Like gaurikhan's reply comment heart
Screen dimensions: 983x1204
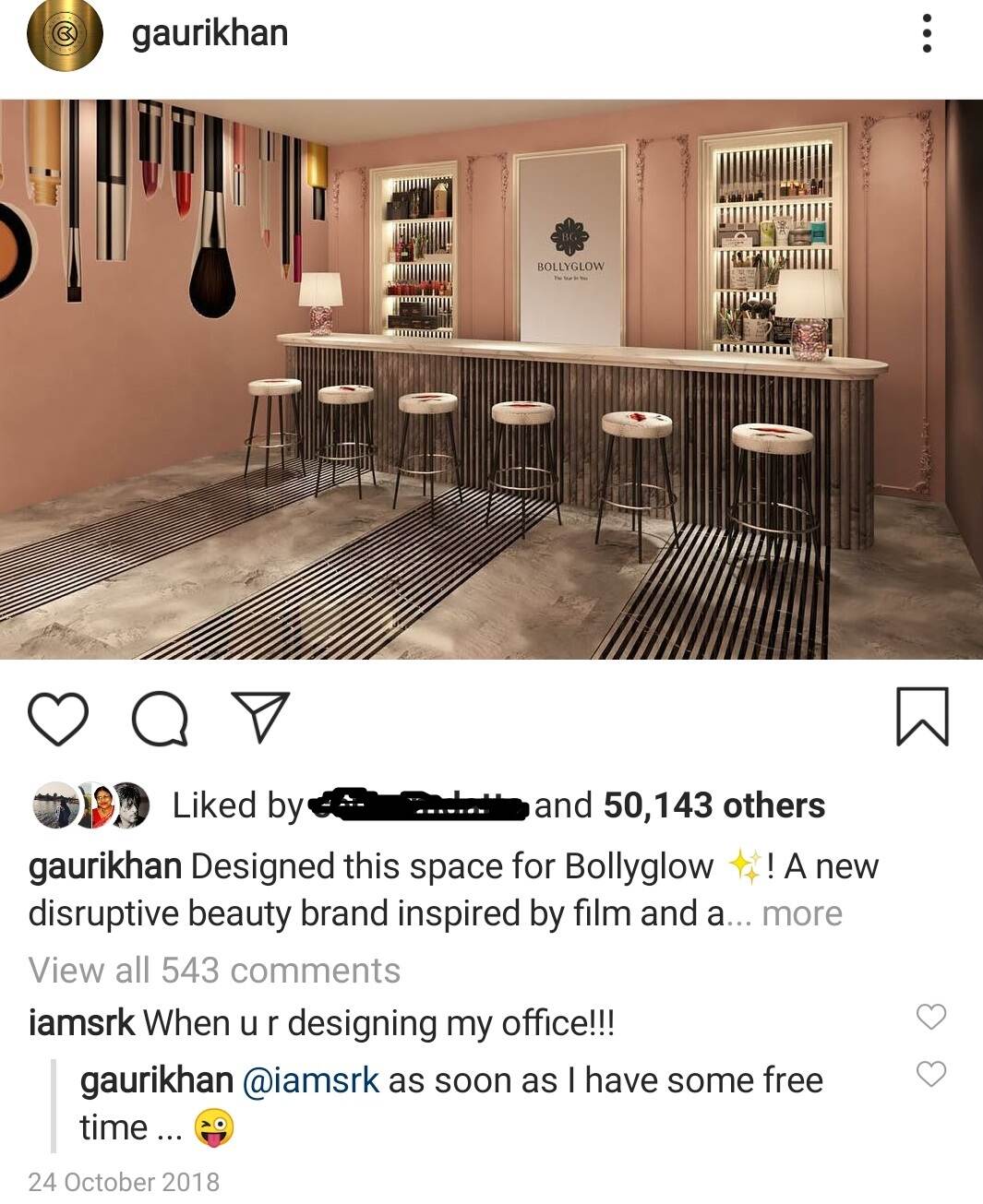[x=931, y=1073]
